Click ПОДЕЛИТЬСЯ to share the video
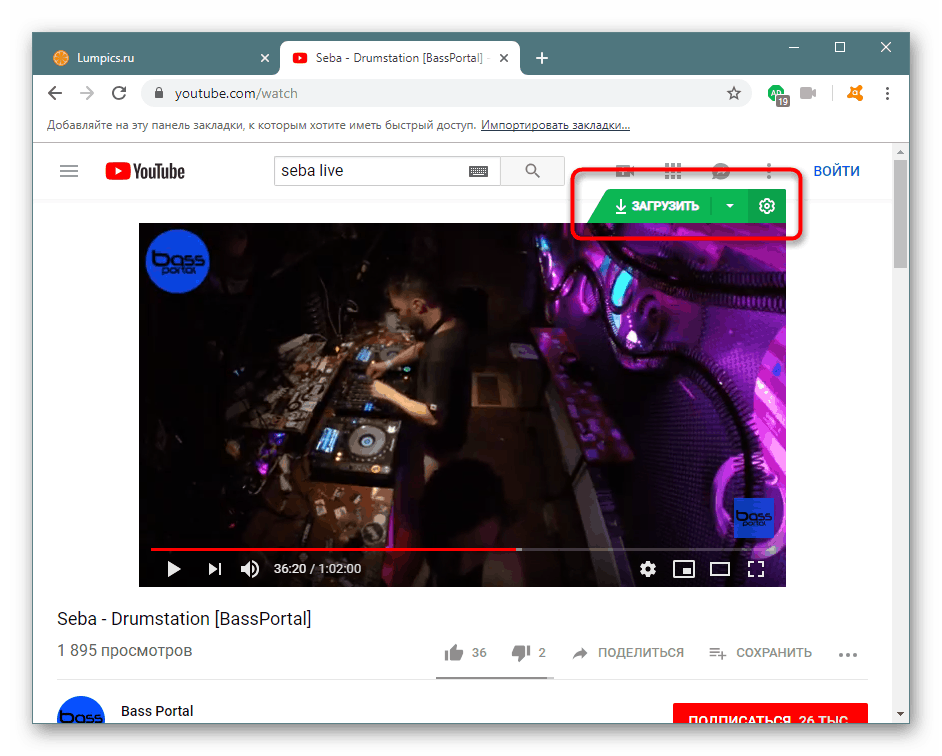Image resolution: width=942 pixels, height=756 pixels. (628, 653)
